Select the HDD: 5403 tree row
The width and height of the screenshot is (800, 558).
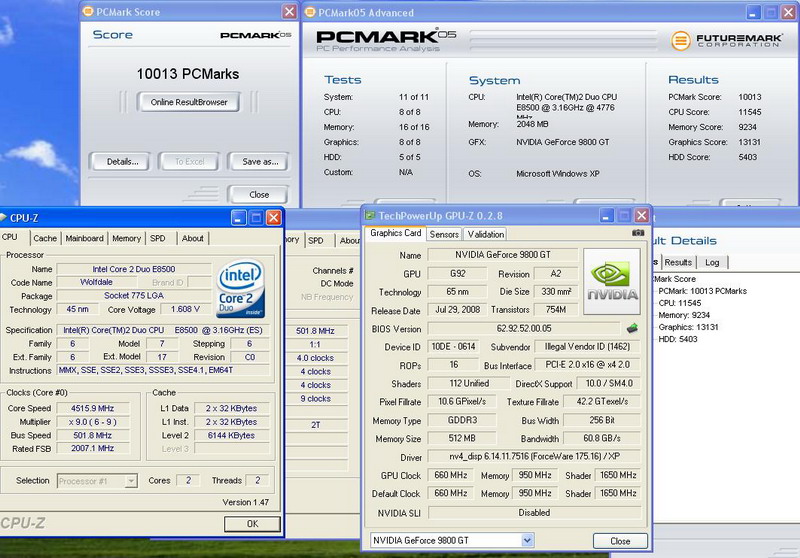(x=678, y=339)
